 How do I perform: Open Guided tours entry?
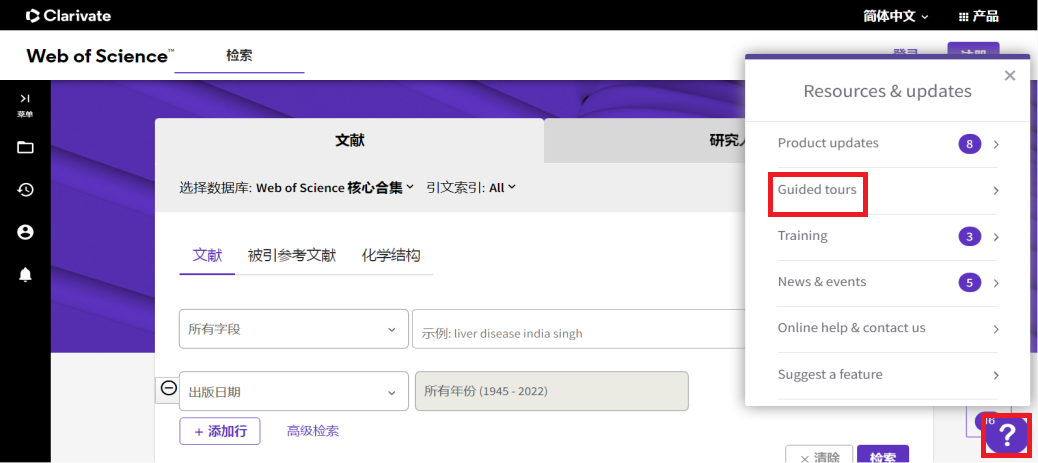pyautogui.click(x=887, y=190)
